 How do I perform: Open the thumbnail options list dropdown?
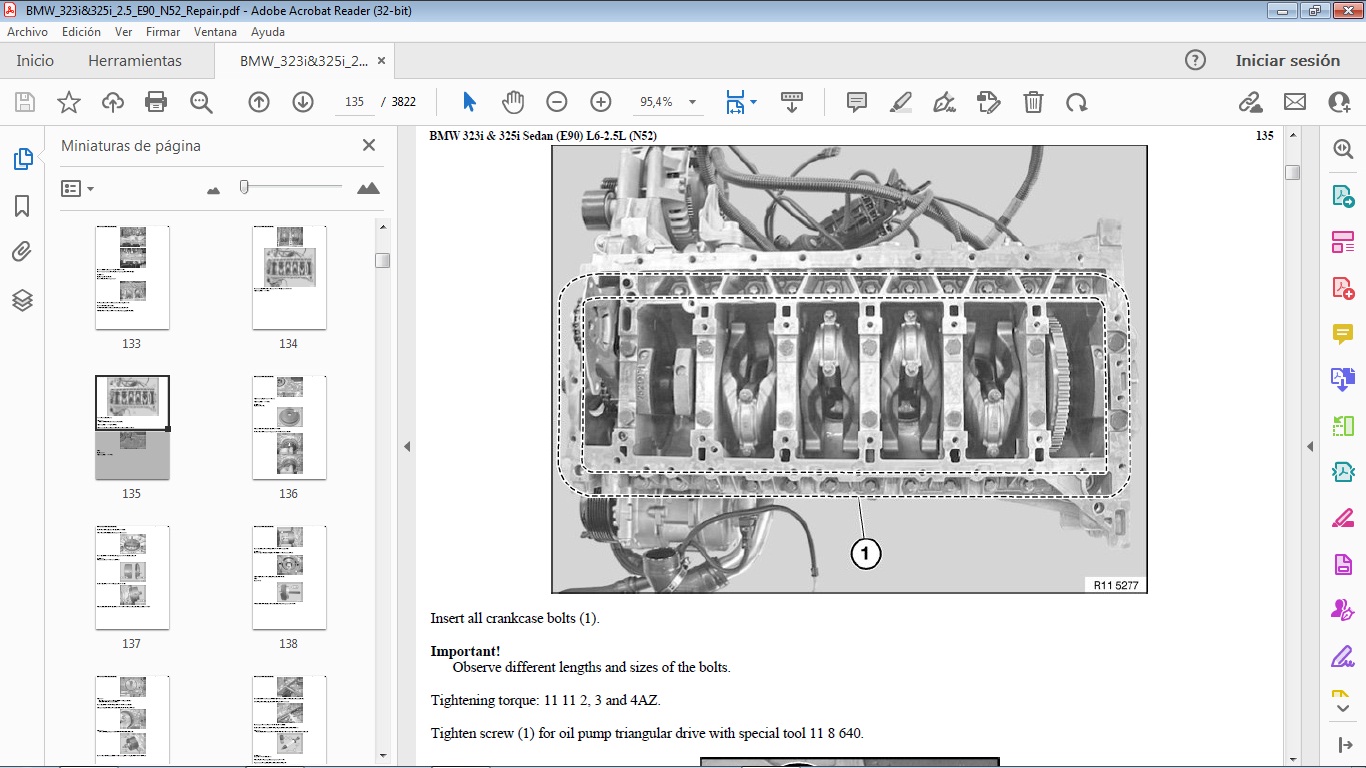pyautogui.click(x=77, y=188)
